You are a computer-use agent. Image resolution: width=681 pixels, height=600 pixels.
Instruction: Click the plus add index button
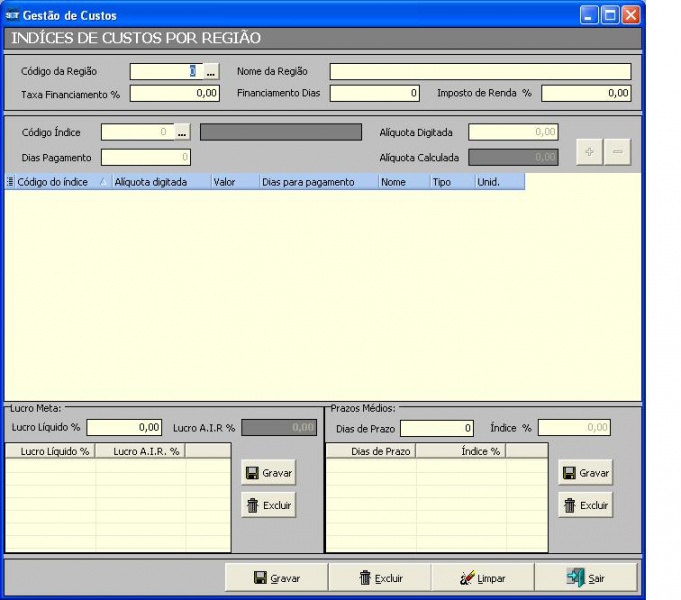coord(590,152)
